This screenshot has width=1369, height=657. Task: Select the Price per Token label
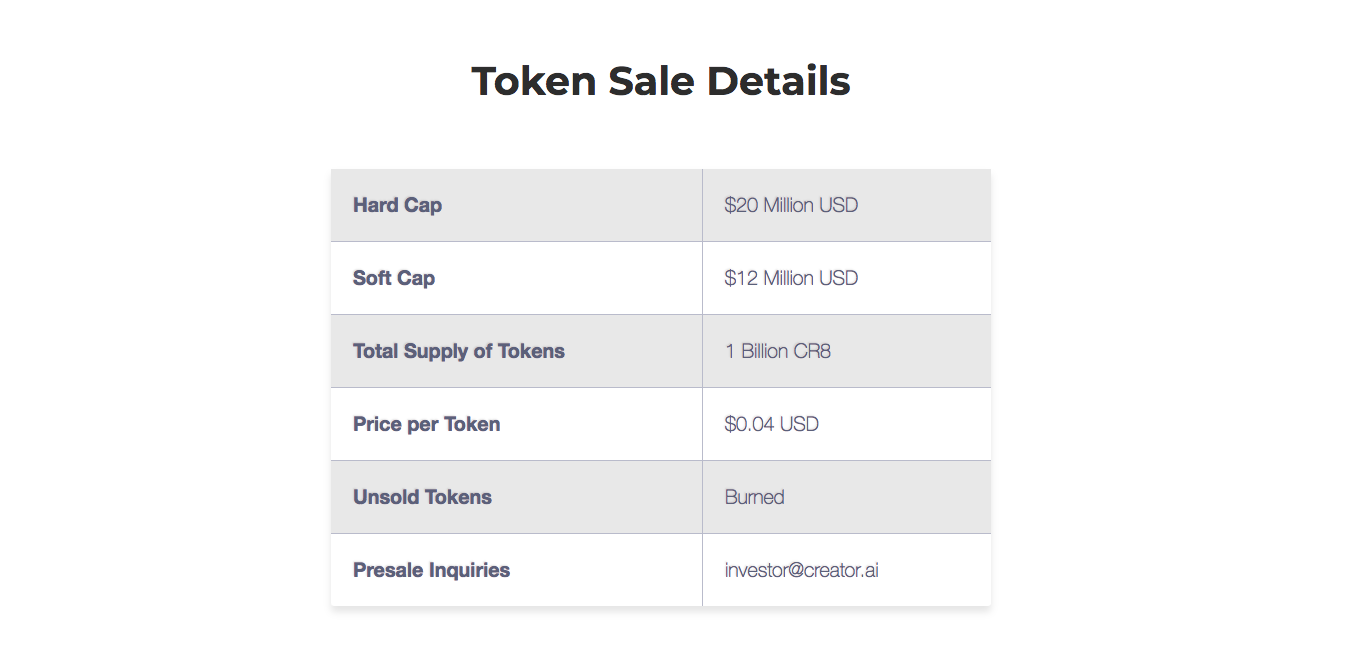click(x=426, y=424)
